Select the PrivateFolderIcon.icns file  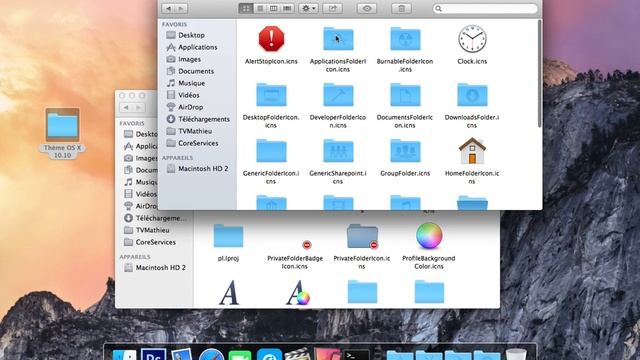362,236
